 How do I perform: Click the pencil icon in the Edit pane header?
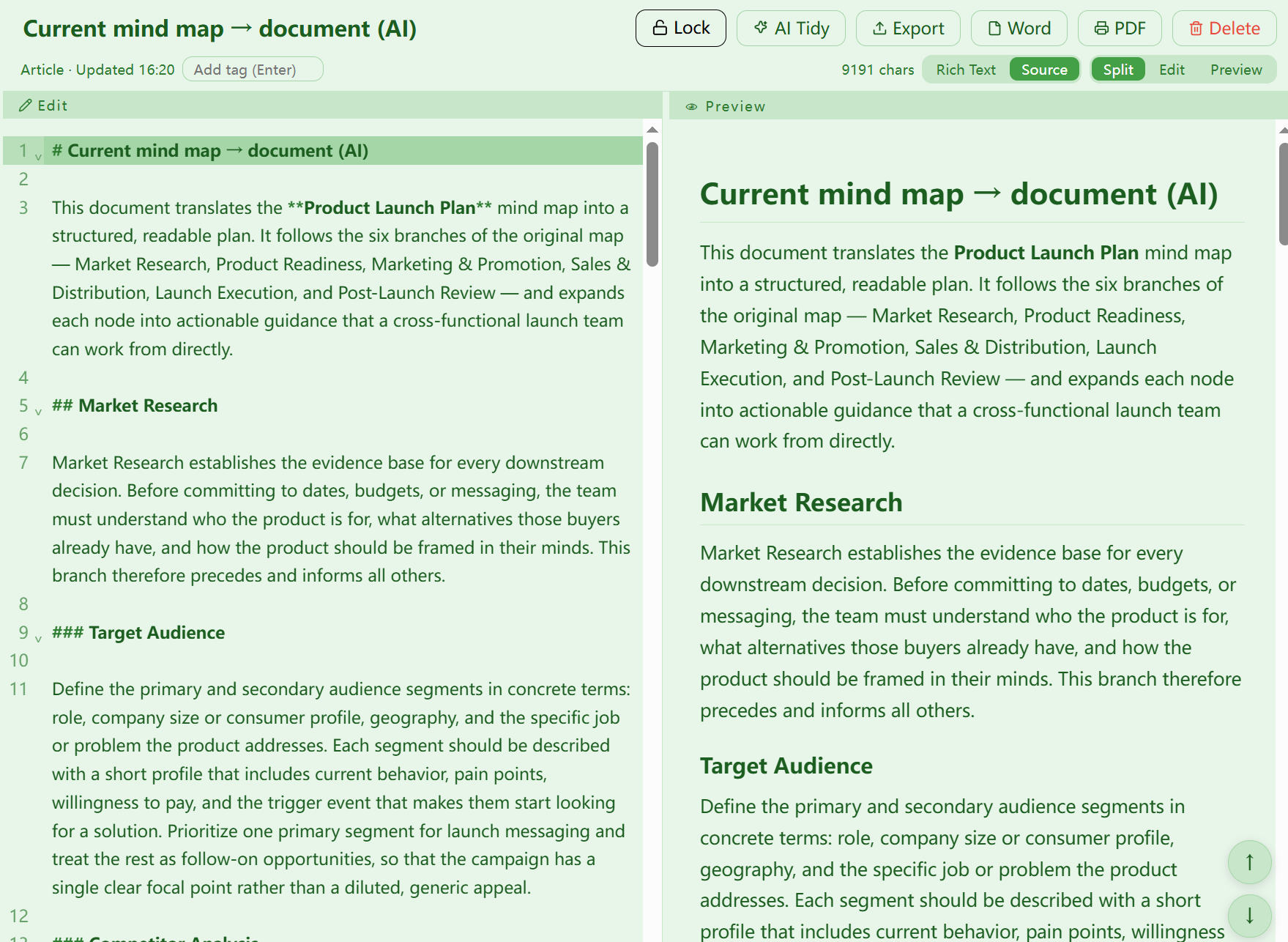click(x=26, y=105)
